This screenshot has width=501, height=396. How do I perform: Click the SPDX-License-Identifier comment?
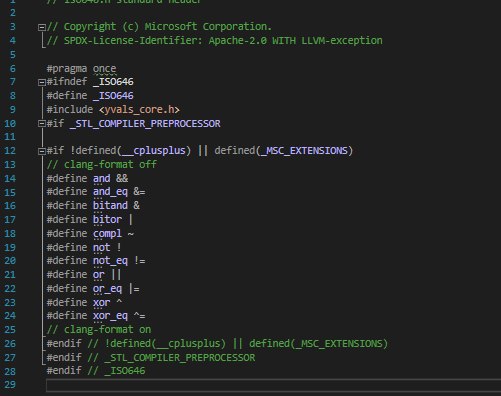215,41
